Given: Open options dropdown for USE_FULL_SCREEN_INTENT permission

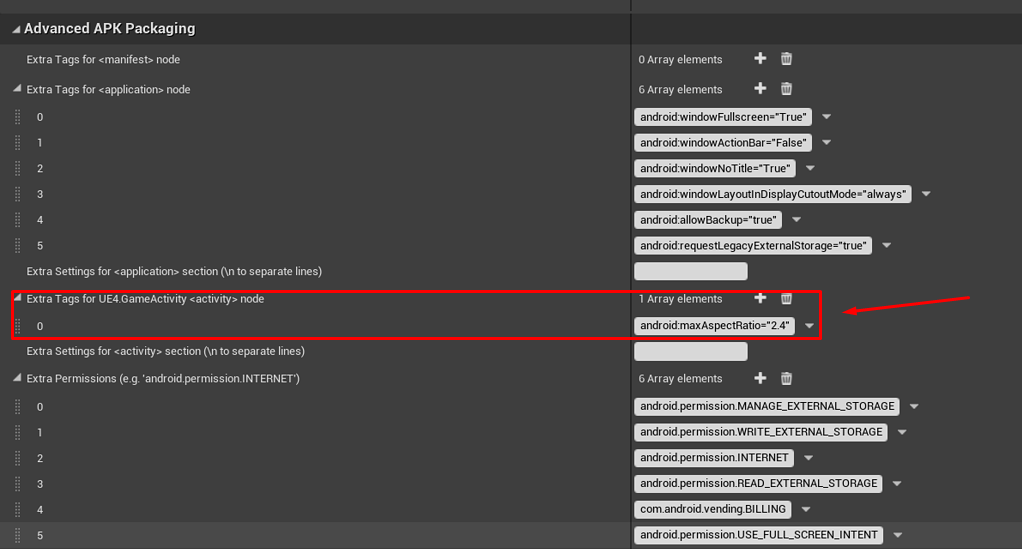Looking at the screenshot, I should [898, 535].
